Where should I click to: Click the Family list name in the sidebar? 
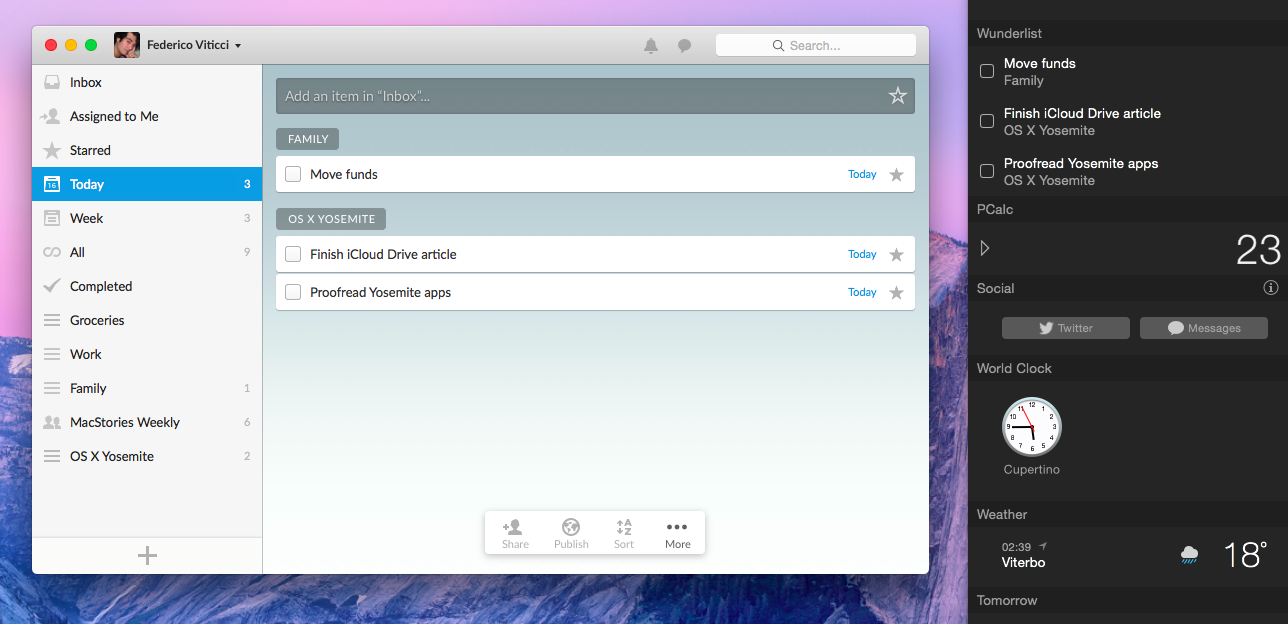88,388
